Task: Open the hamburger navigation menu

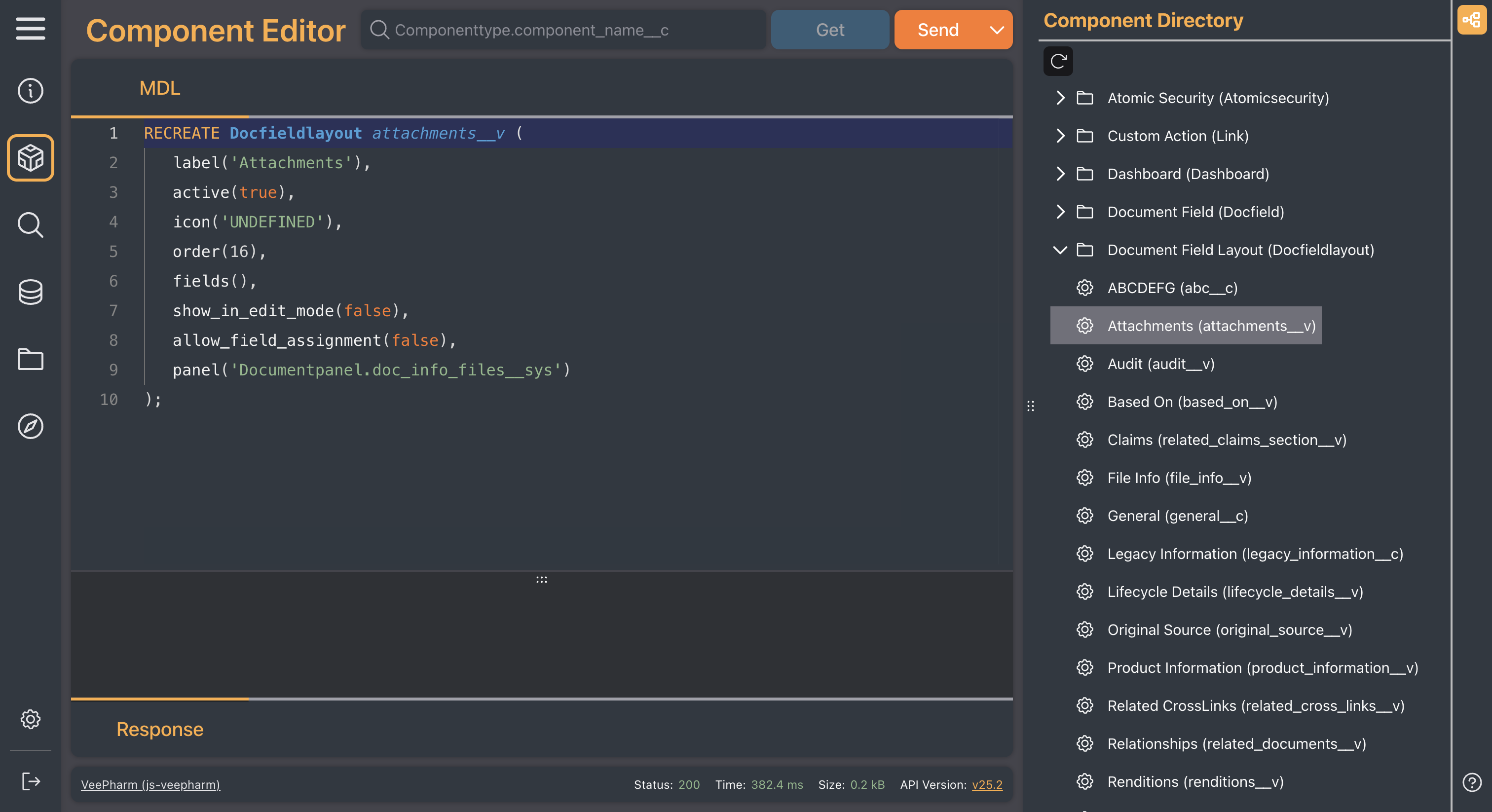Action: coord(30,29)
